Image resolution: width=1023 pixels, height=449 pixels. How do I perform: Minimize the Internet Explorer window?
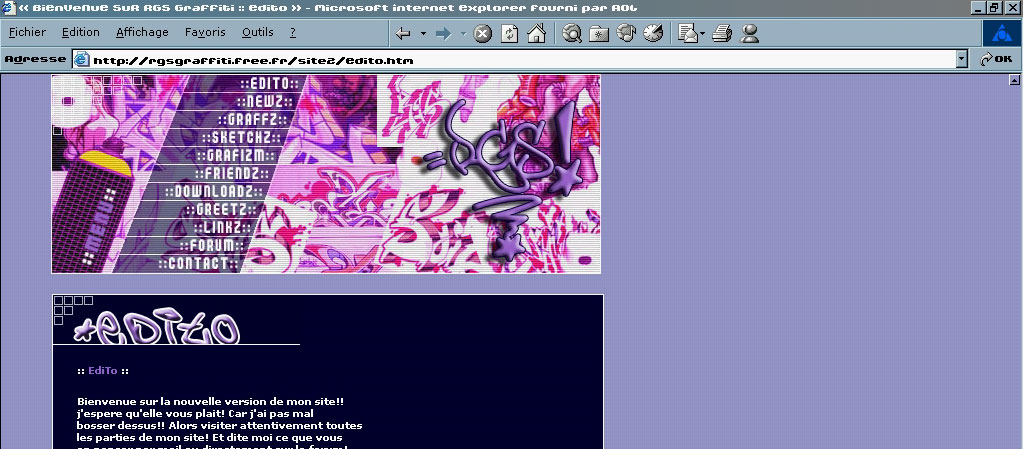point(979,8)
